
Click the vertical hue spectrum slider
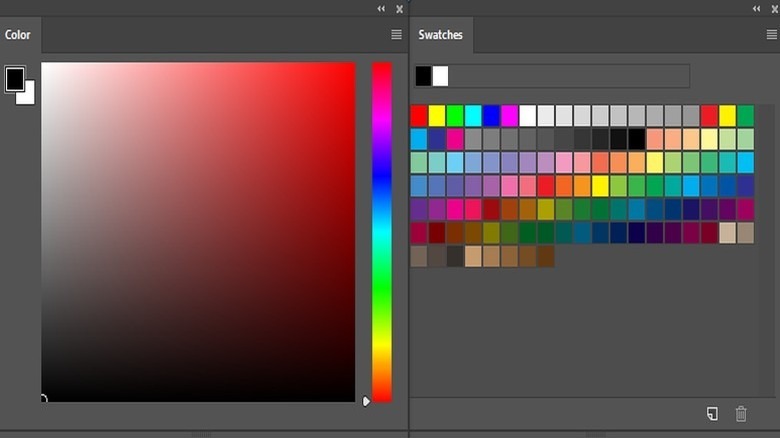pyautogui.click(x=382, y=230)
